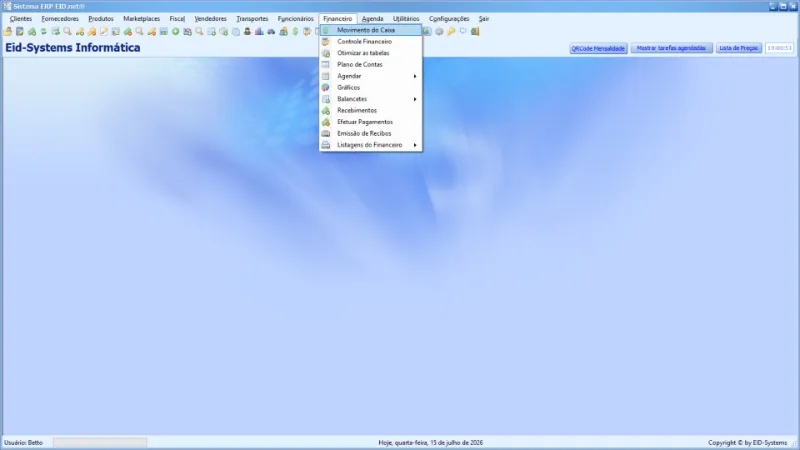The height and width of the screenshot is (450, 800).
Task: Open the Fornecedores menu
Action: coord(60,18)
